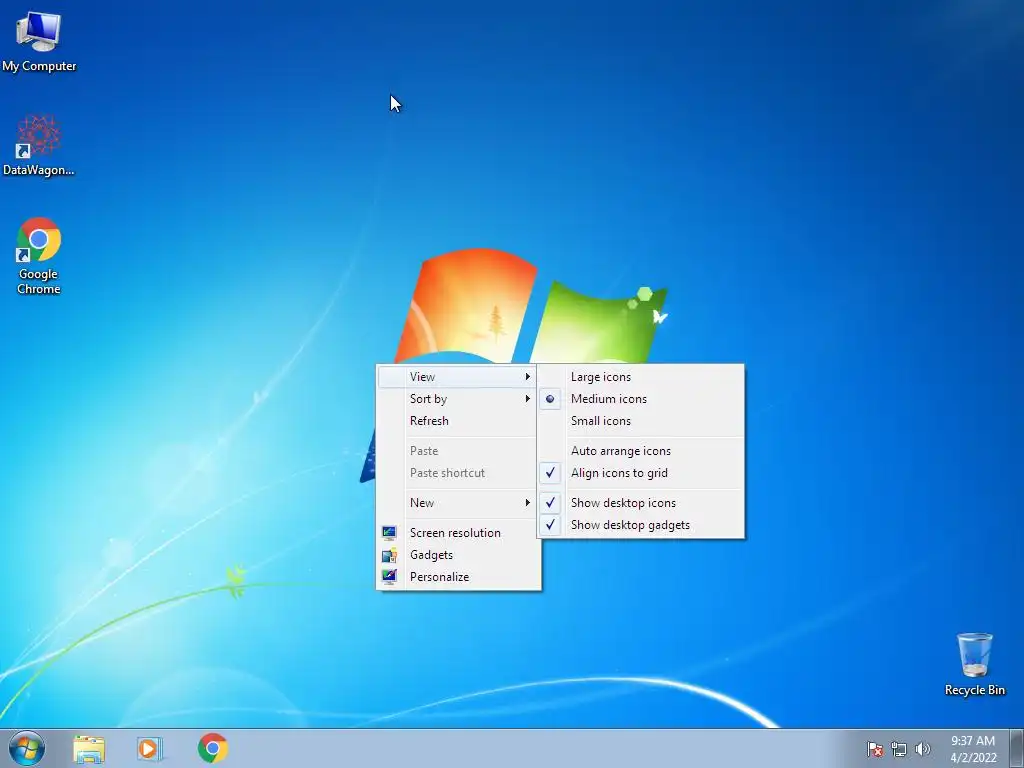This screenshot has width=1024, height=768.
Task: Enable Auto arrange icons
Action: [641, 451]
